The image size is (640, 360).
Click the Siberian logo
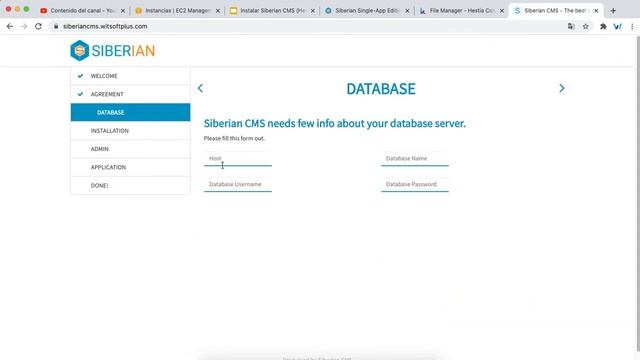(113, 51)
